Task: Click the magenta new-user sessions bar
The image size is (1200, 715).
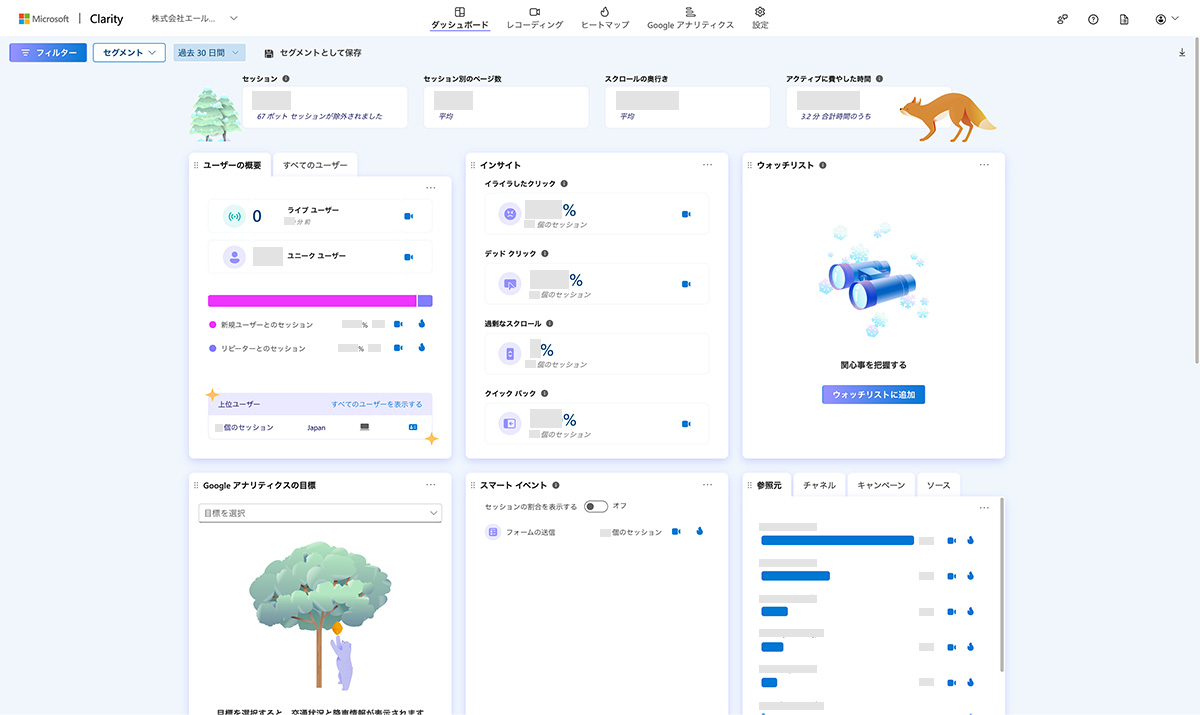Action: tap(311, 301)
